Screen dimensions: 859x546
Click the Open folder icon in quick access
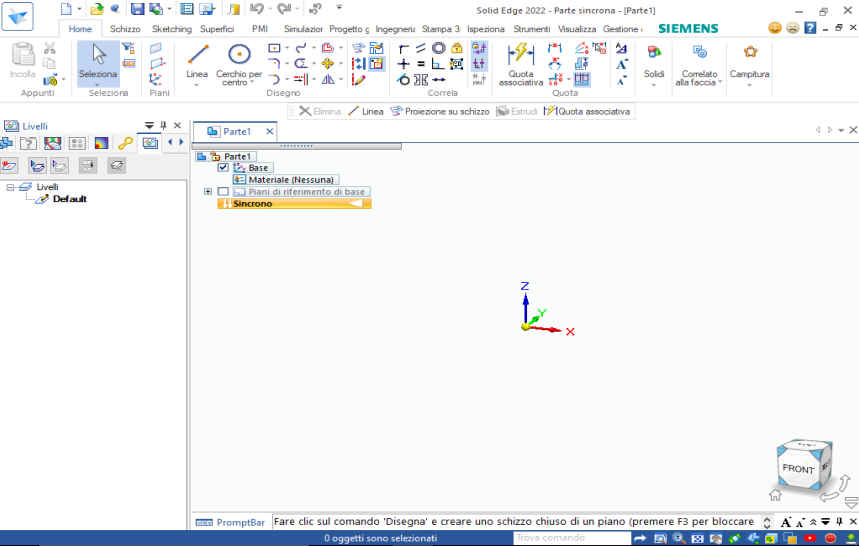pyautogui.click(x=97, y=9)
